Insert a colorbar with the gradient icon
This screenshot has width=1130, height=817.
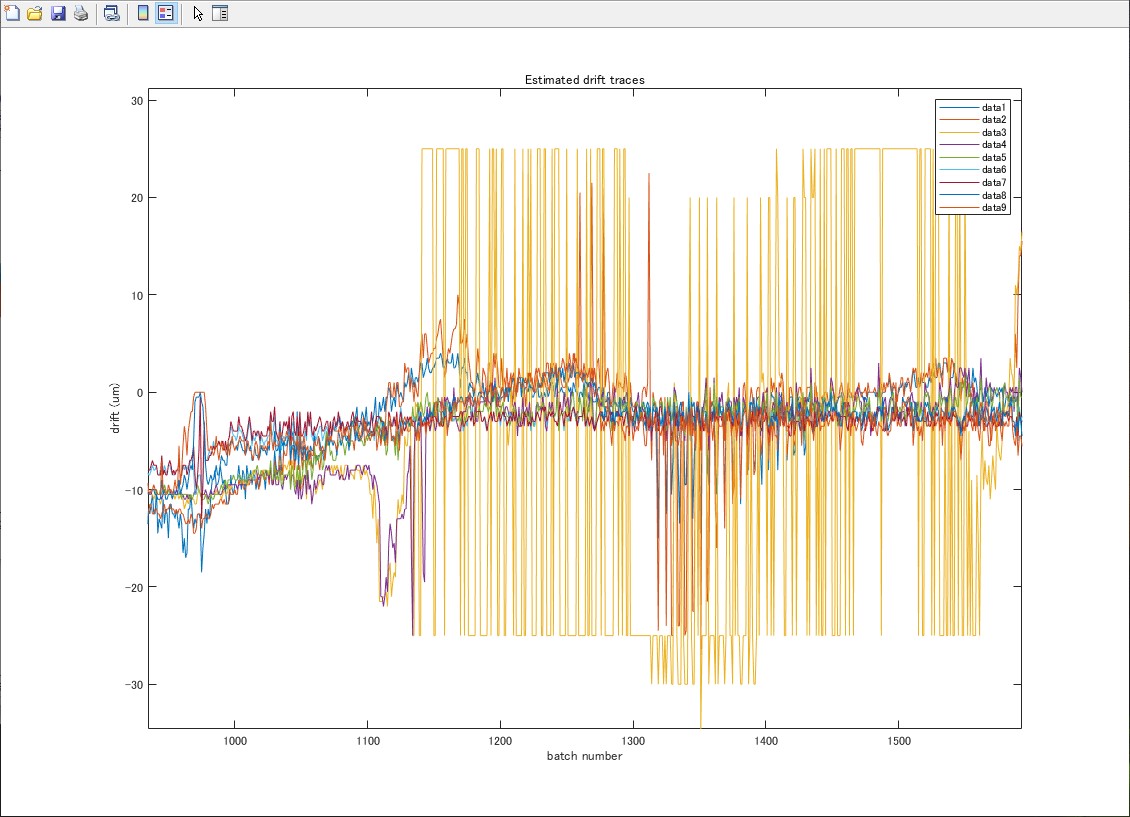[x=143, y=13]
